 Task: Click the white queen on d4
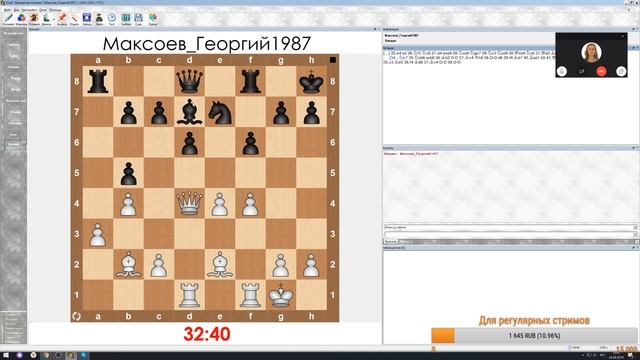click(189, 203)
